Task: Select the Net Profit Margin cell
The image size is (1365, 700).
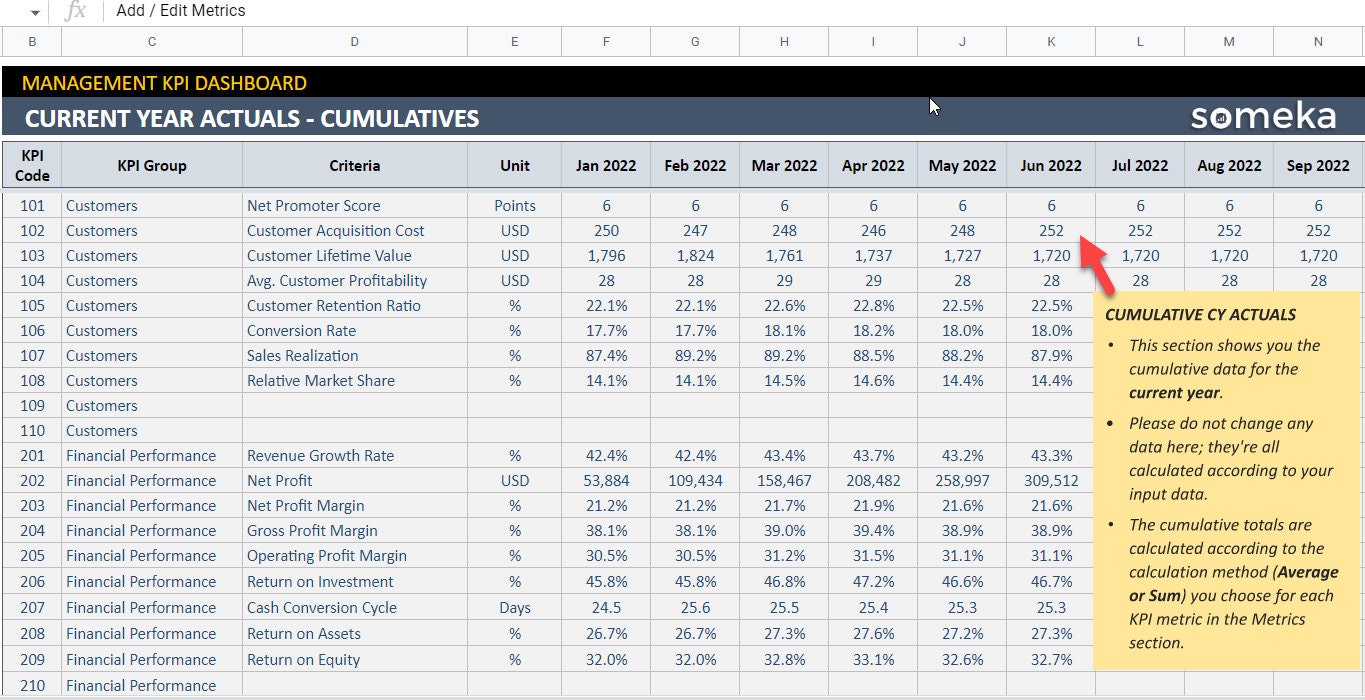Action: tap(355, 505)
